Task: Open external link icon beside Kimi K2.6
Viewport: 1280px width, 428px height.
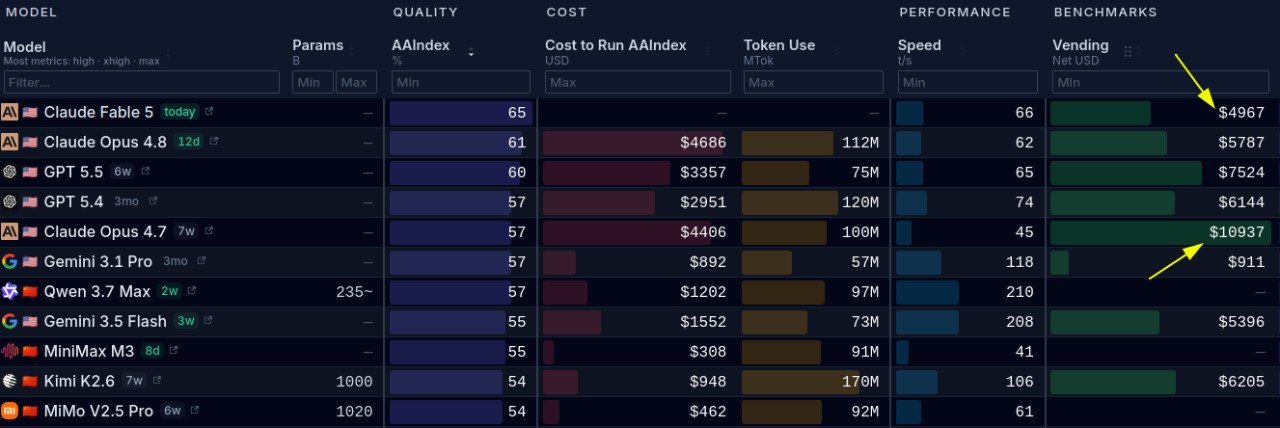Action: click(x=158, y=381)
